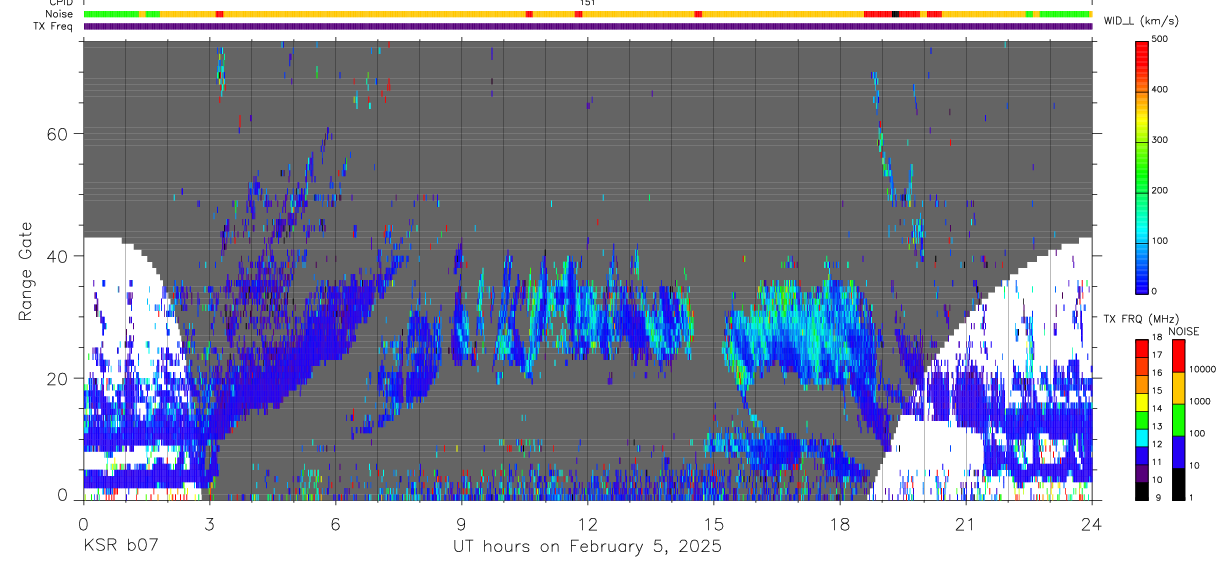Click the x-axis tick label '18'
This screenshot has width=1228, height=567.
pos(839,525)
